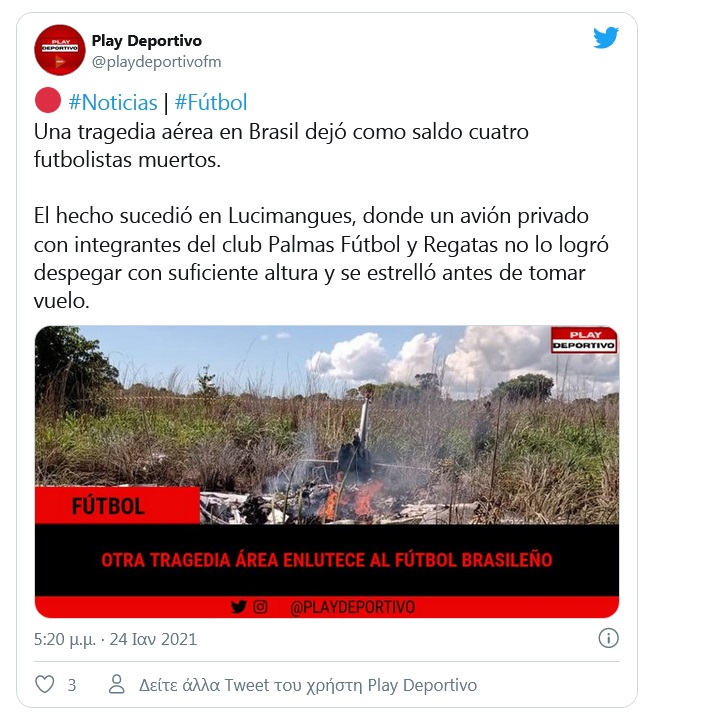Open the tweet info circle icon
Screen dimensions: 707x712
coord(608,638)
